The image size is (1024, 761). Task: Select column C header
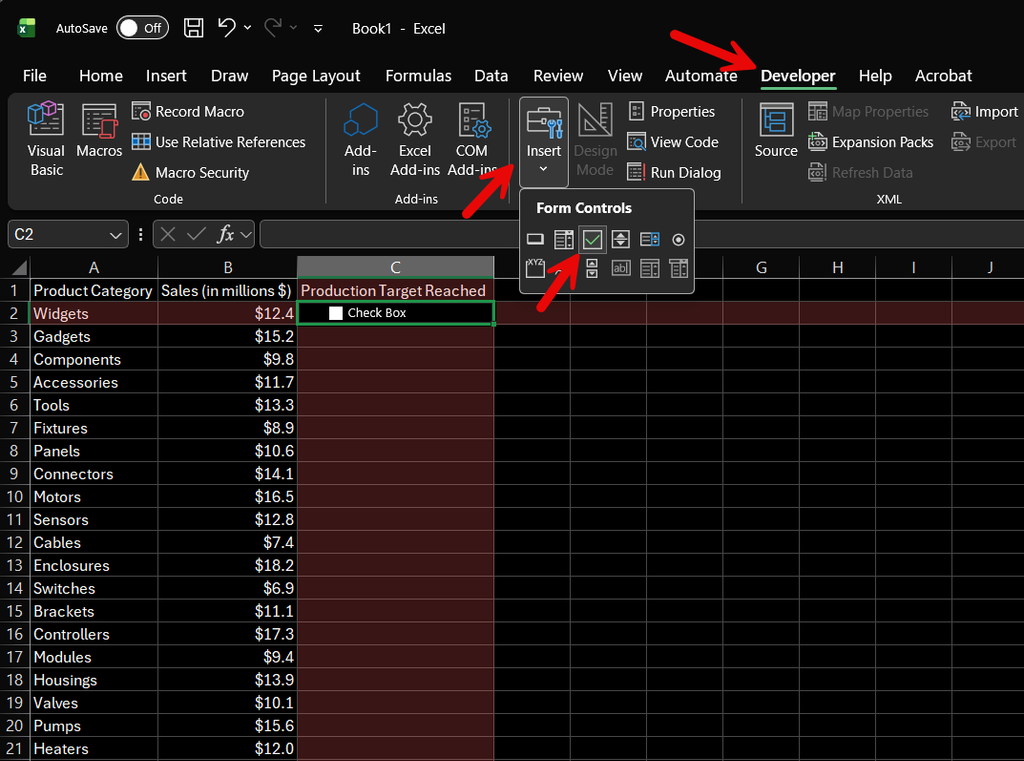pyautogui.click(x=395, y=267)
